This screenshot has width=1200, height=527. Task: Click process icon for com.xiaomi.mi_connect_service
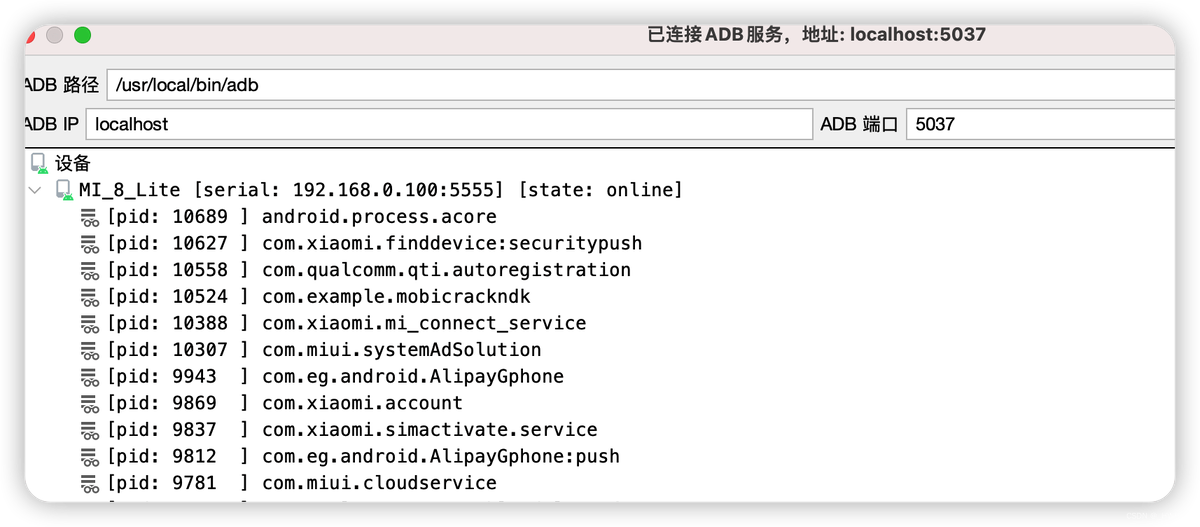[90, 323]
